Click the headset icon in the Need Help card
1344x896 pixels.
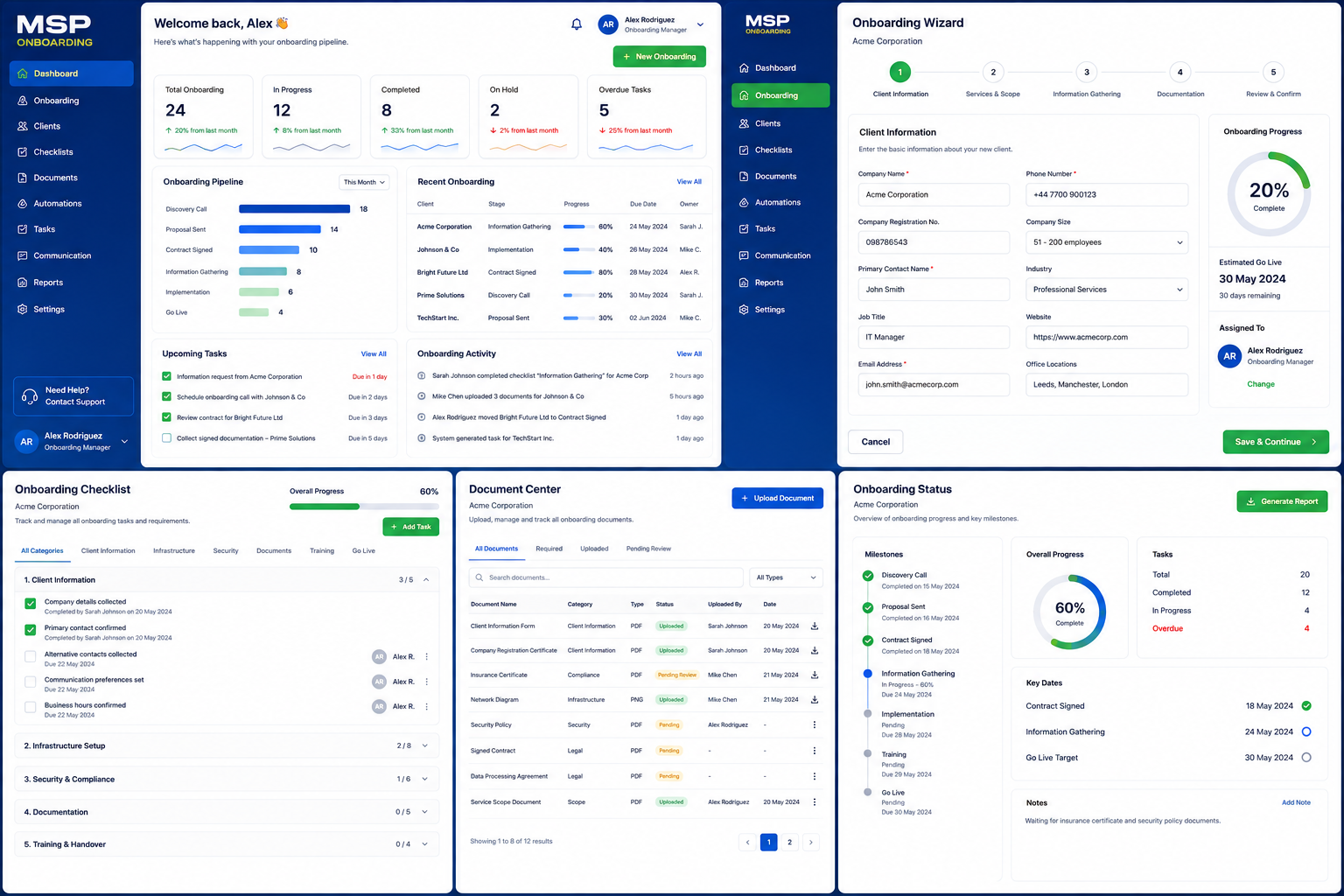click(30, 396)
